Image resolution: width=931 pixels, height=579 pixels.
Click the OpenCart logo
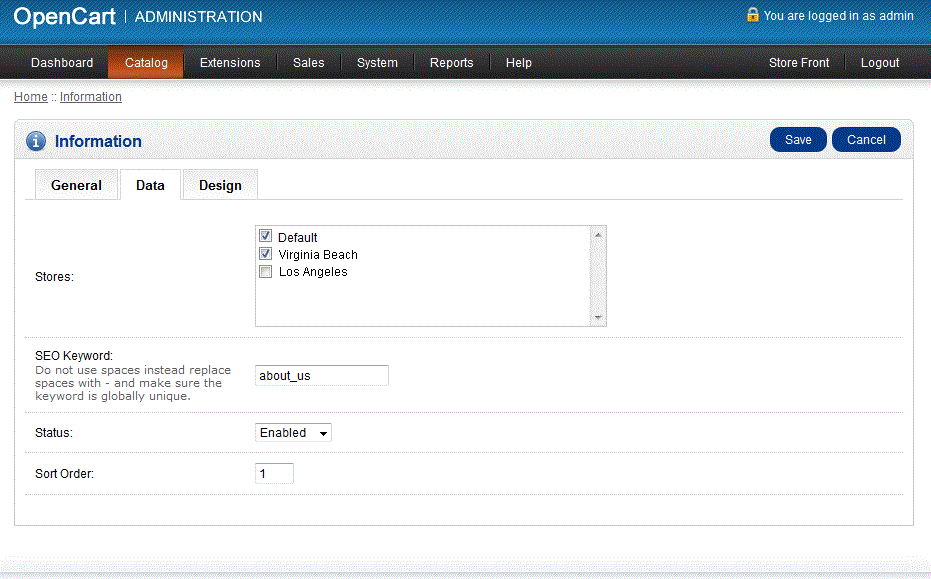pyautogui.click(x=64, y=17)
